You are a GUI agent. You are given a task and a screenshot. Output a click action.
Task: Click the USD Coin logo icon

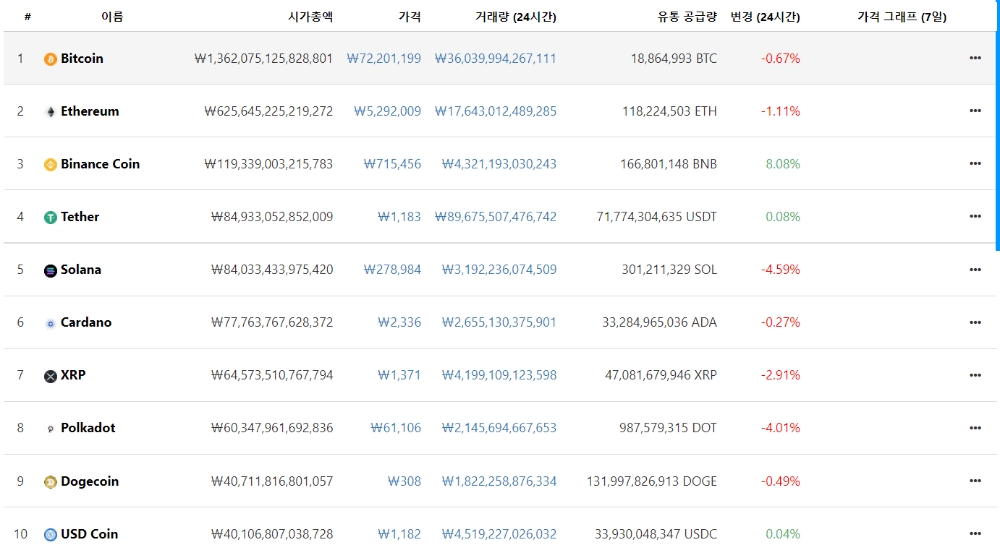pyautogui.click(x=50, y=535)
